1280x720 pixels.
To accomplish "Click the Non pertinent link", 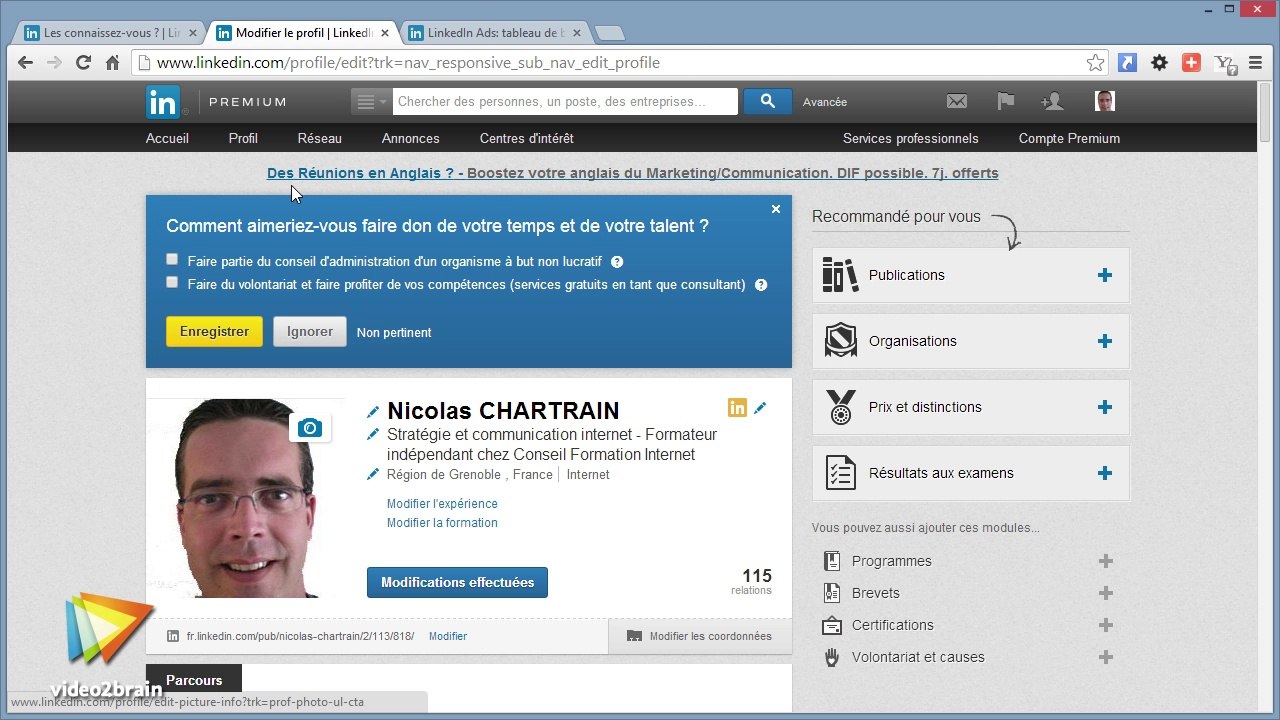I will pos(394,332).
